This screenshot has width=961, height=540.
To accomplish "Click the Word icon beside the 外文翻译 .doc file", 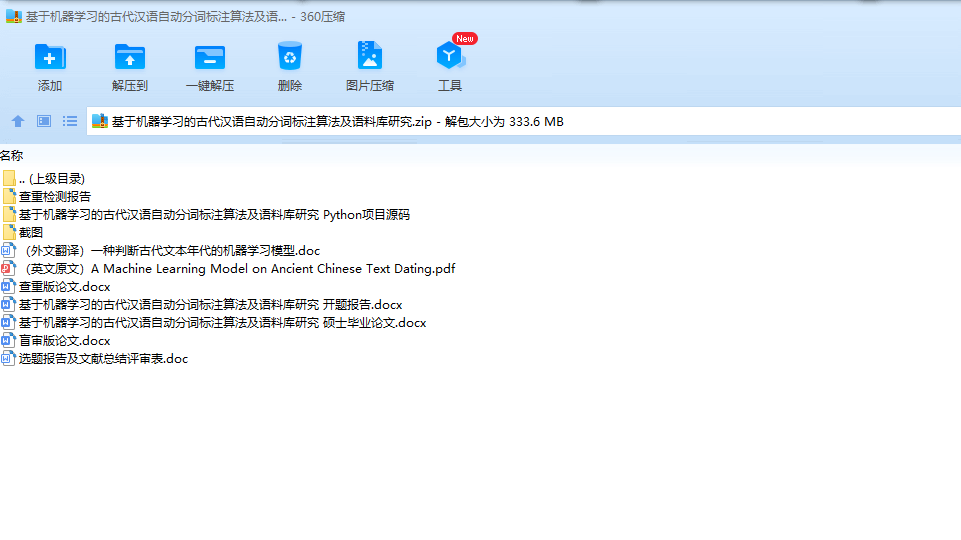I will pos(8,250).
